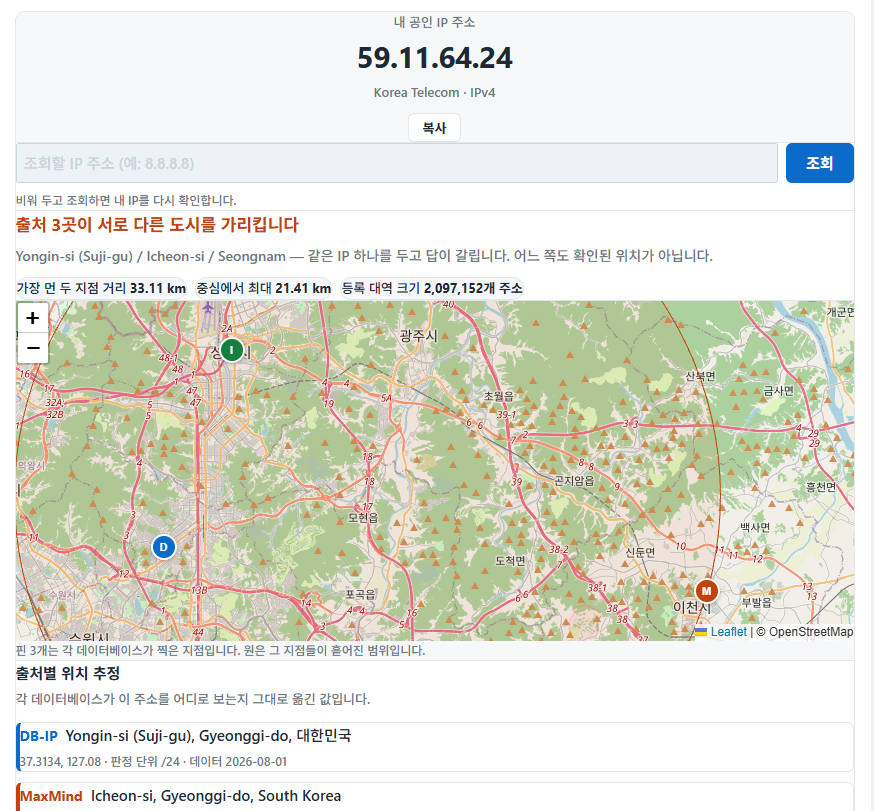
Task: Click the 가장 먼 두 지점 거리 33.11 km chip
Action: (101, 288)
